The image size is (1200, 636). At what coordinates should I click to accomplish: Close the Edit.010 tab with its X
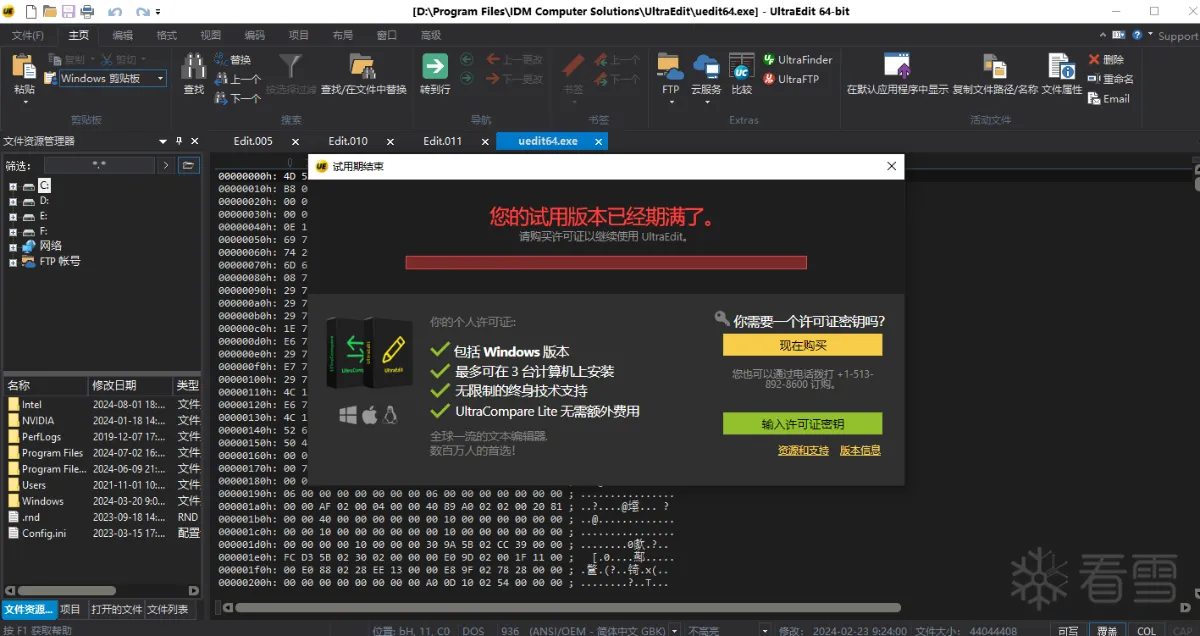(x=390, y=142)
